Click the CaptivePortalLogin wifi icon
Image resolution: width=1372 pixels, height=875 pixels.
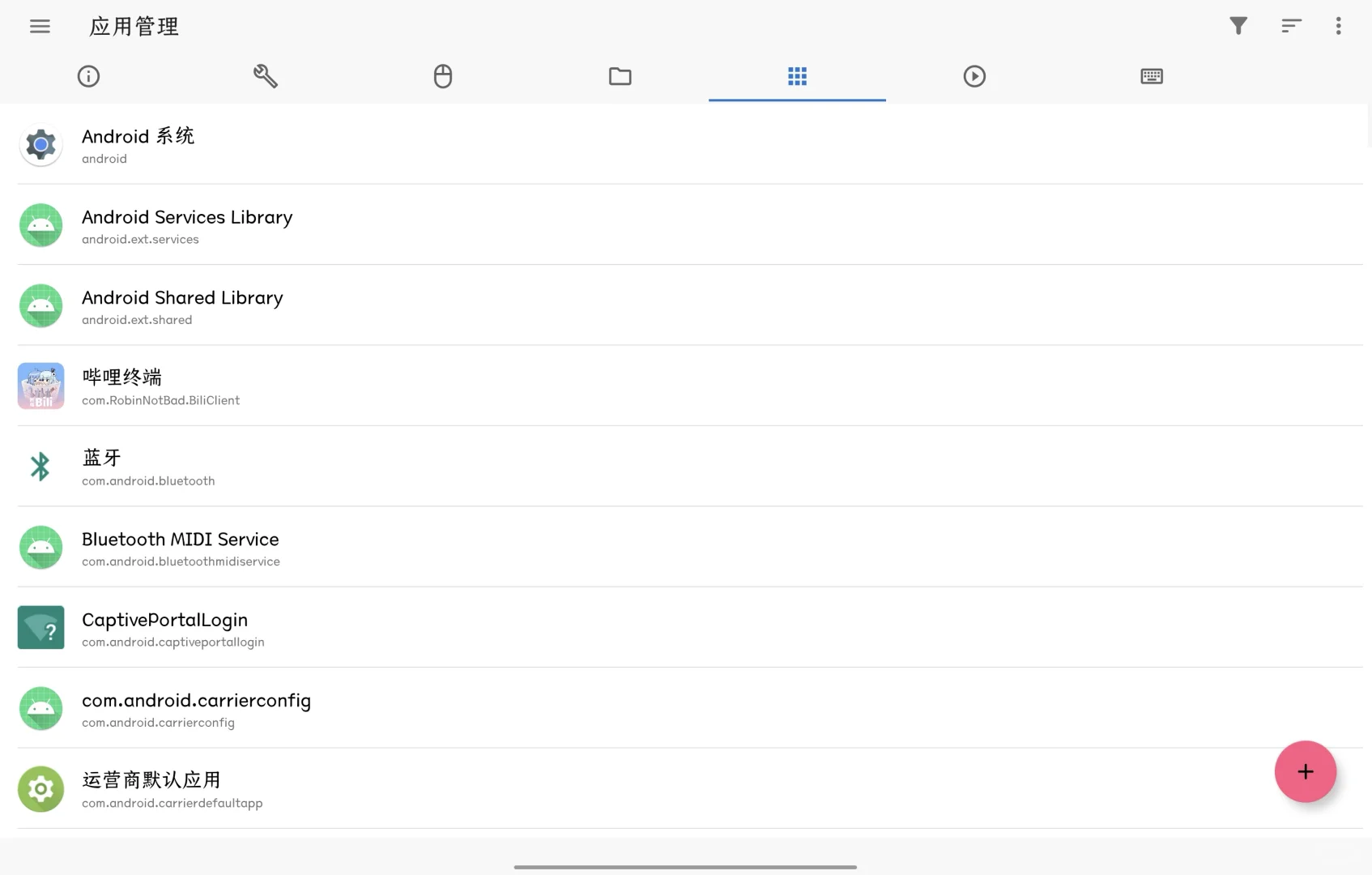(x=40, y=627)
